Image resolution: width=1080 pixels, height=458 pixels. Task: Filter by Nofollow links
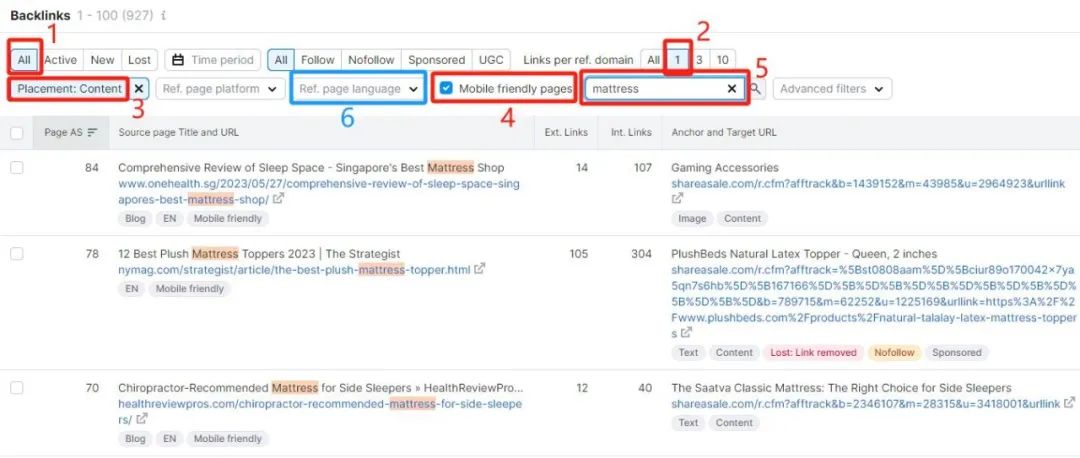371,60
